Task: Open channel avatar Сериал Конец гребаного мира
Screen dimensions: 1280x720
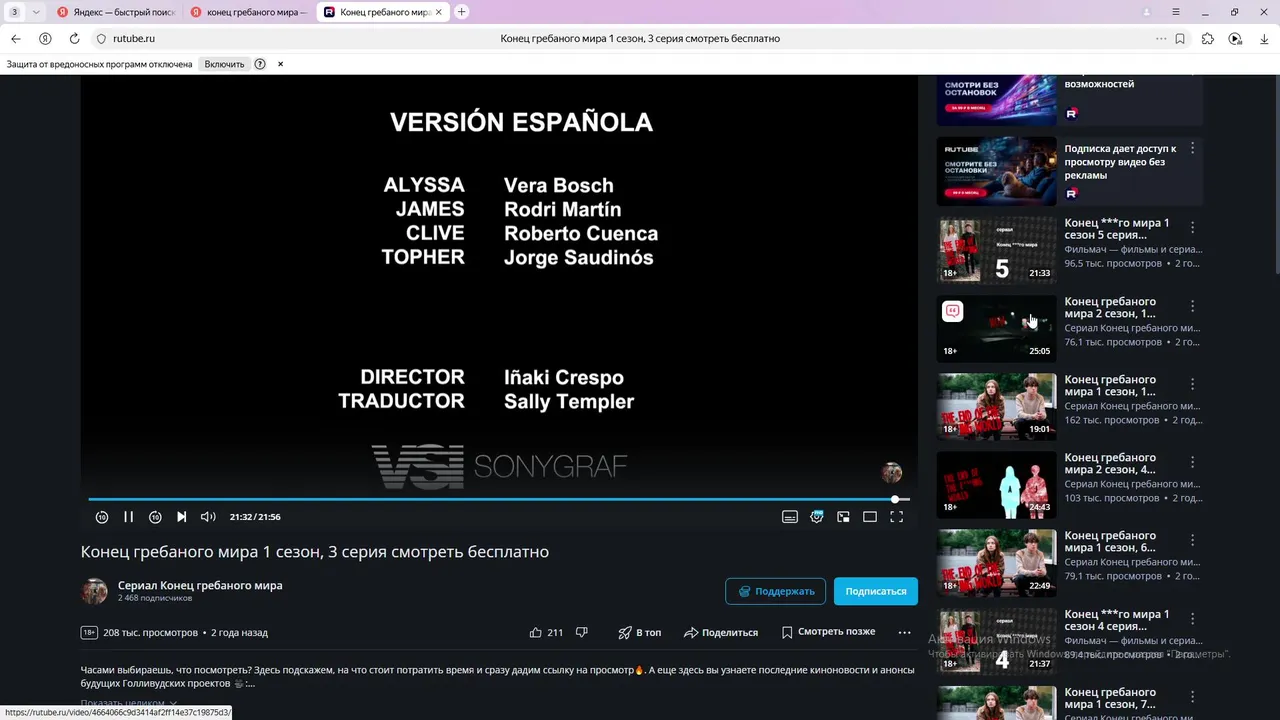Action: click(94, 591)
